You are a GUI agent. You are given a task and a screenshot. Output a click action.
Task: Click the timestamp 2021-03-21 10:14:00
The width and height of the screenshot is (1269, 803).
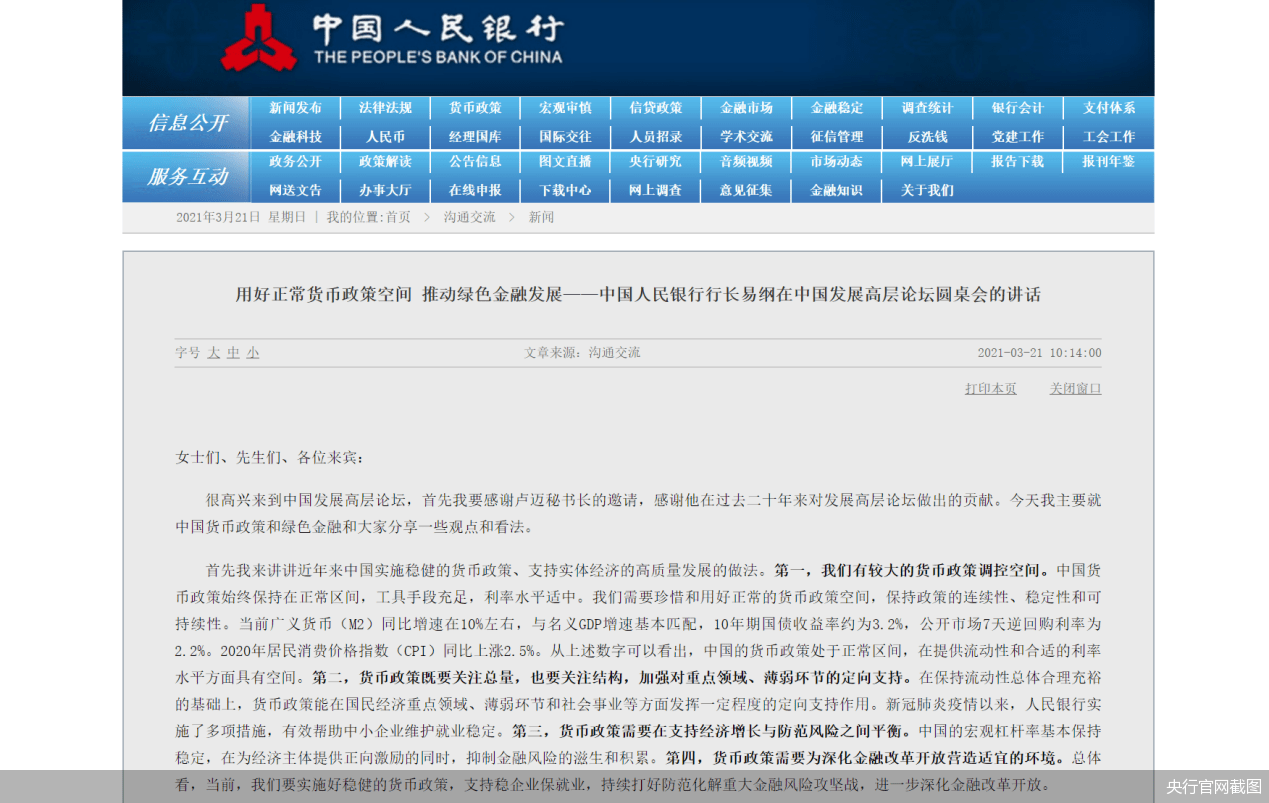(x=1039, y=353)
